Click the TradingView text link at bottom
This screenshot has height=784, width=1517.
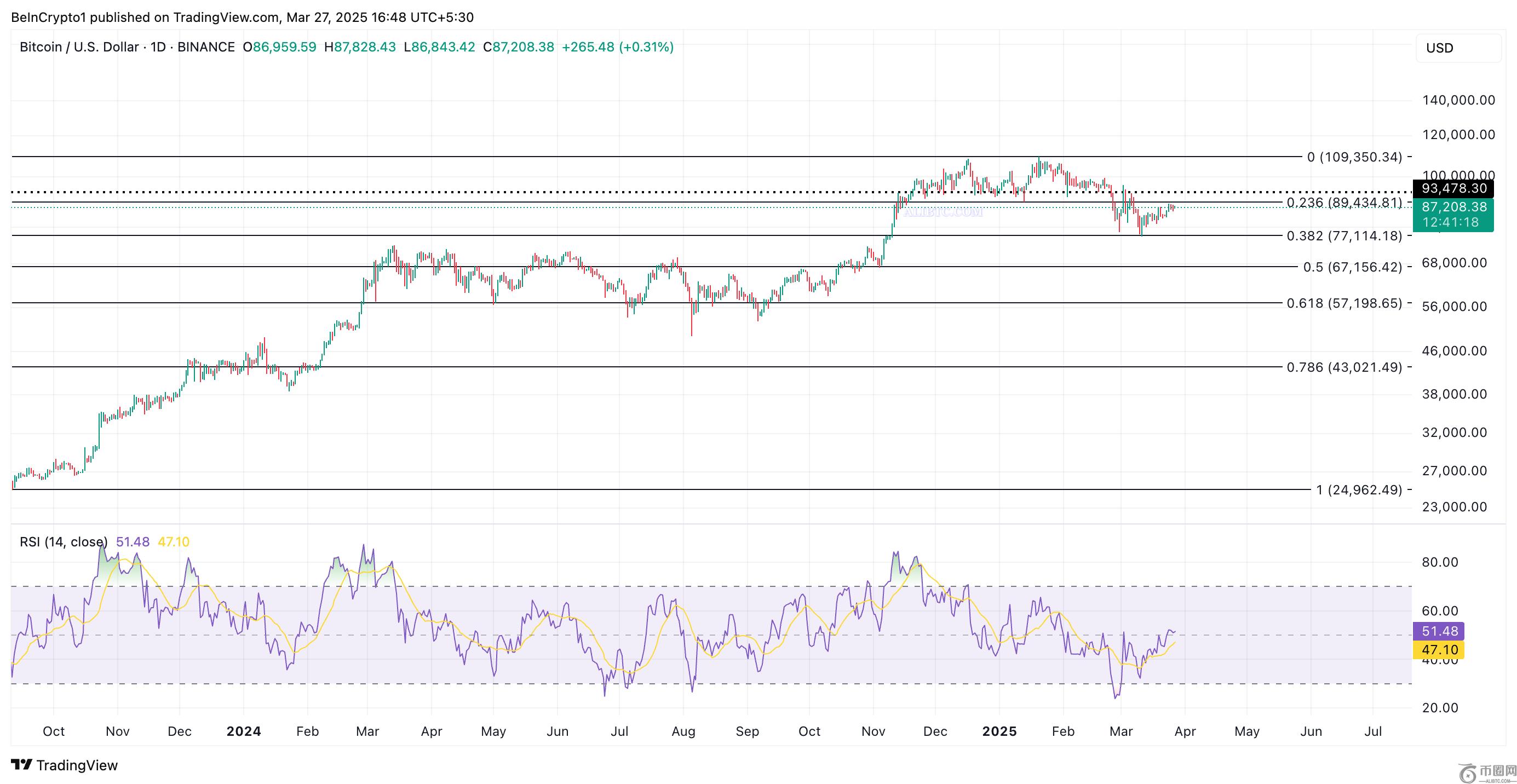click(77, 765)
